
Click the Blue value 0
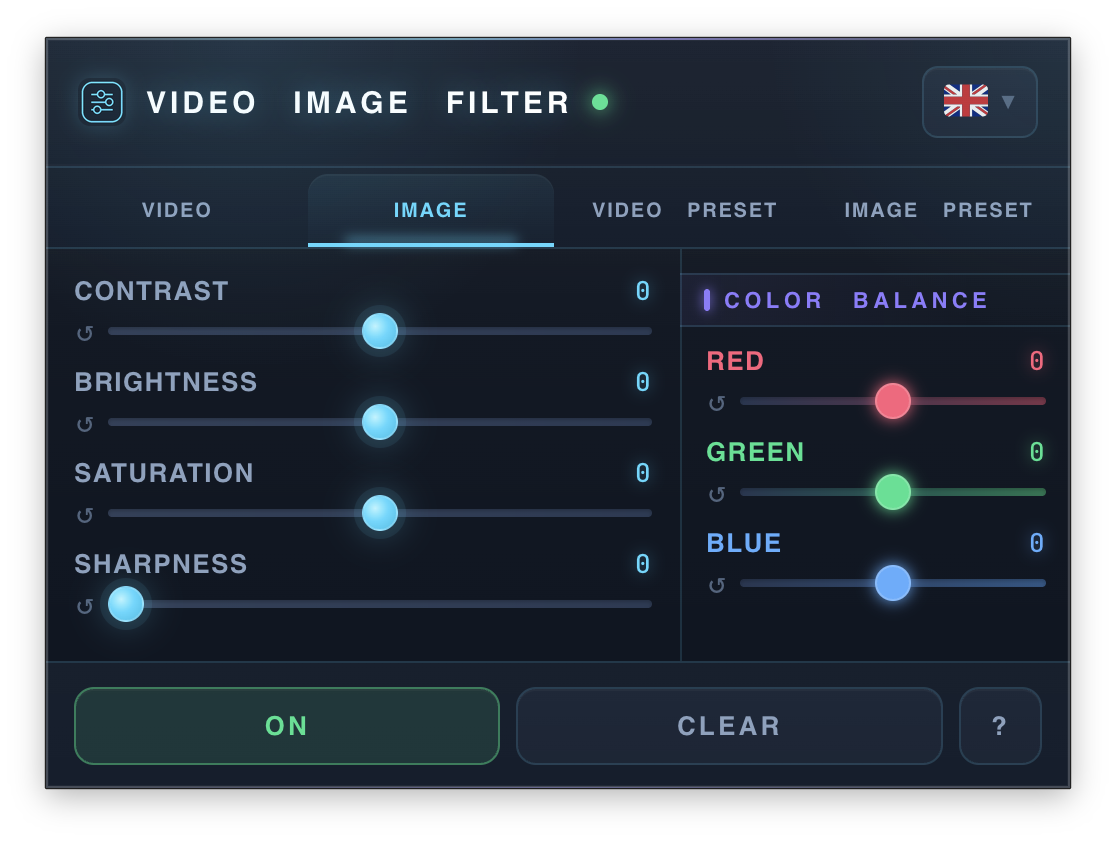(x=1037, y=543)
